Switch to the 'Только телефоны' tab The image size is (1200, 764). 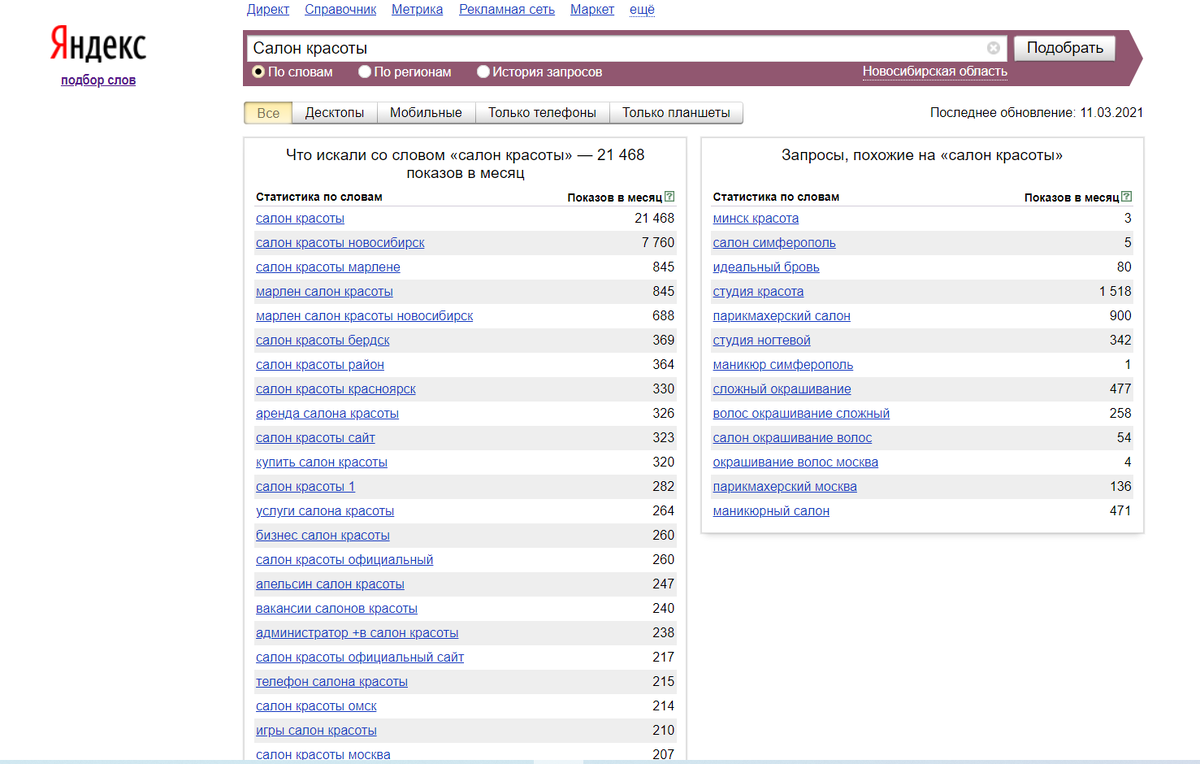(x=542, y=113)
